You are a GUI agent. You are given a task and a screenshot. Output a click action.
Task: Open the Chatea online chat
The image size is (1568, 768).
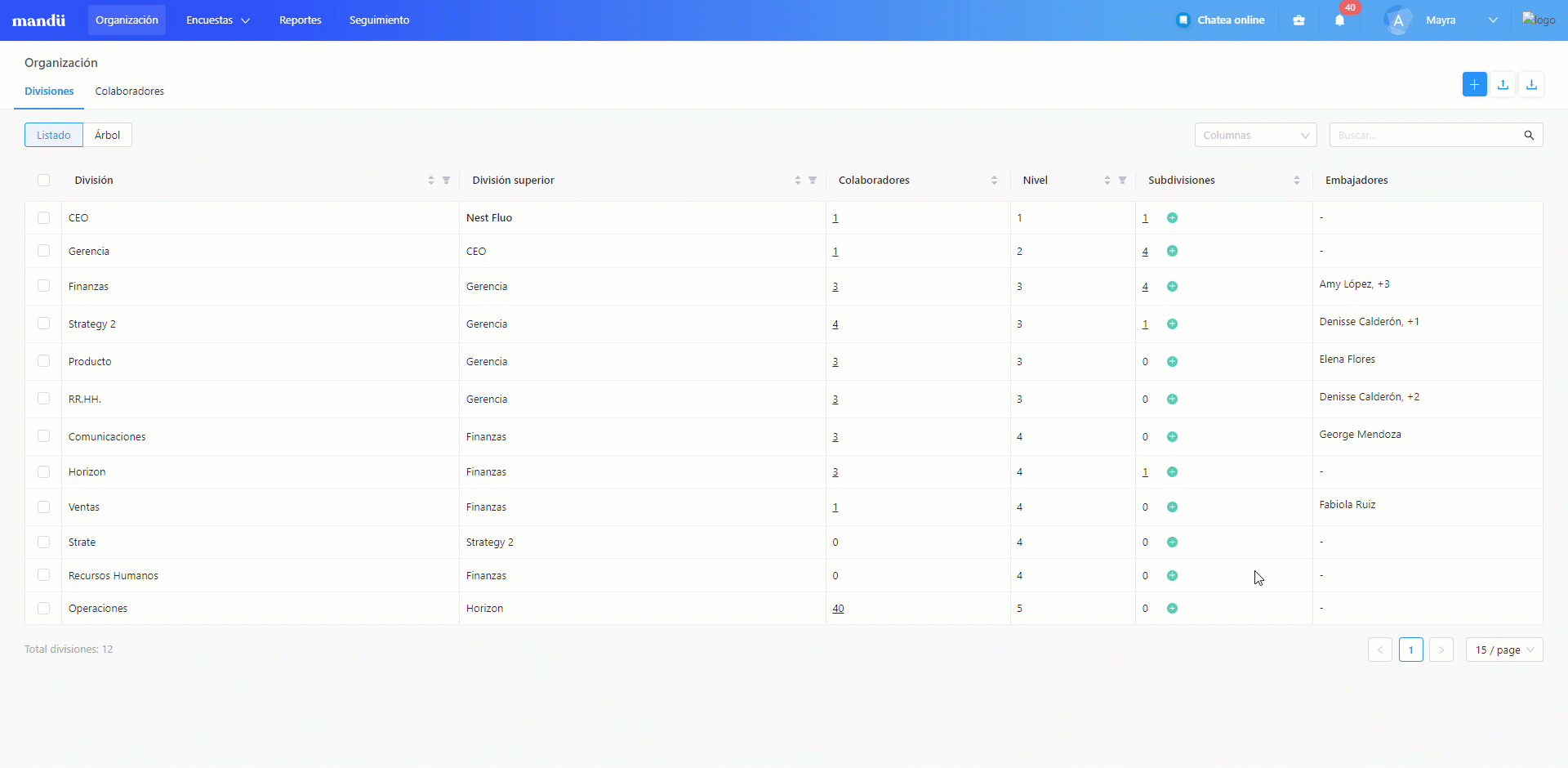tap(1220, 20)
